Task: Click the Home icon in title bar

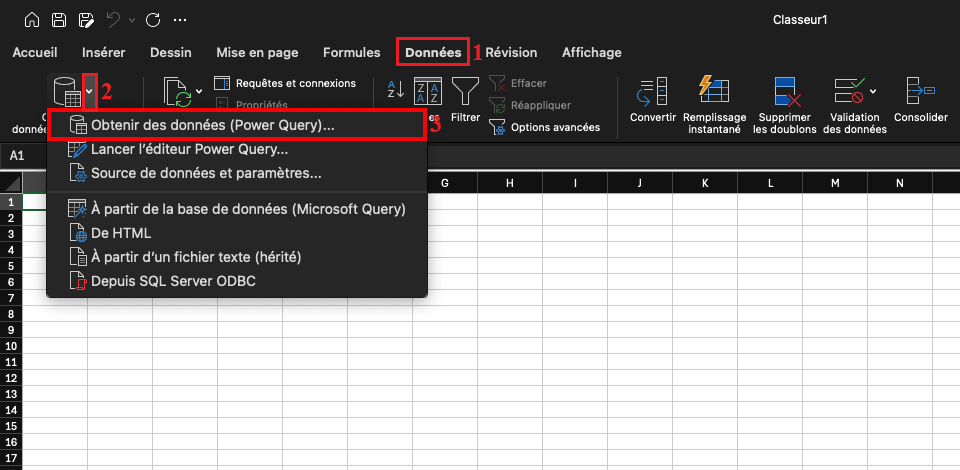Action: (x=33, y=20)
